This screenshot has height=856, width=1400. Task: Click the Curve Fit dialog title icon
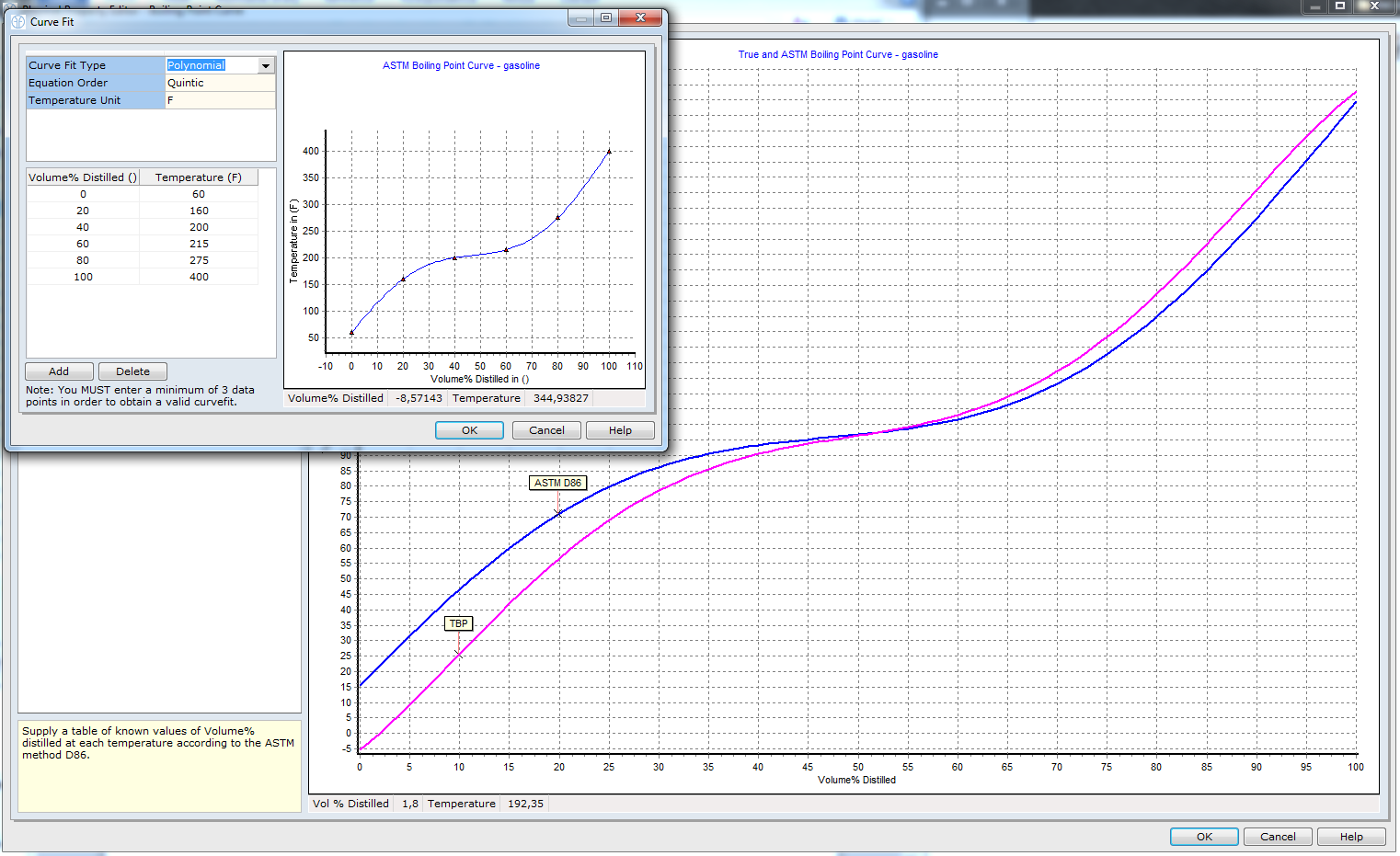click(x=18, y=21)
